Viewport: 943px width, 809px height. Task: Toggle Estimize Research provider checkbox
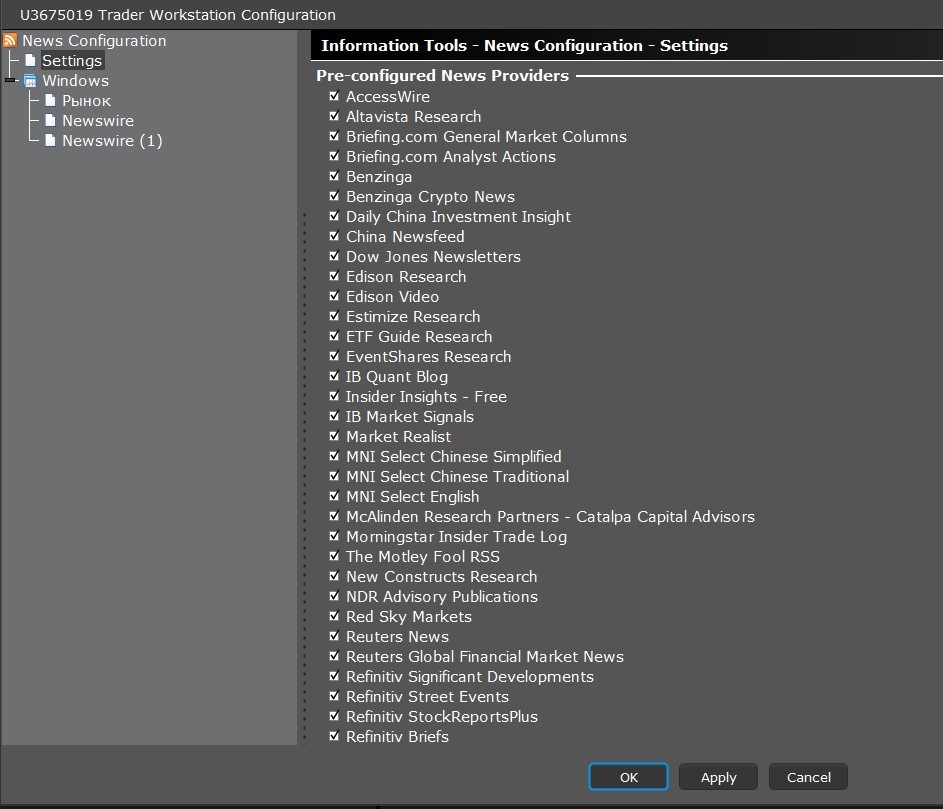(334, 316)
